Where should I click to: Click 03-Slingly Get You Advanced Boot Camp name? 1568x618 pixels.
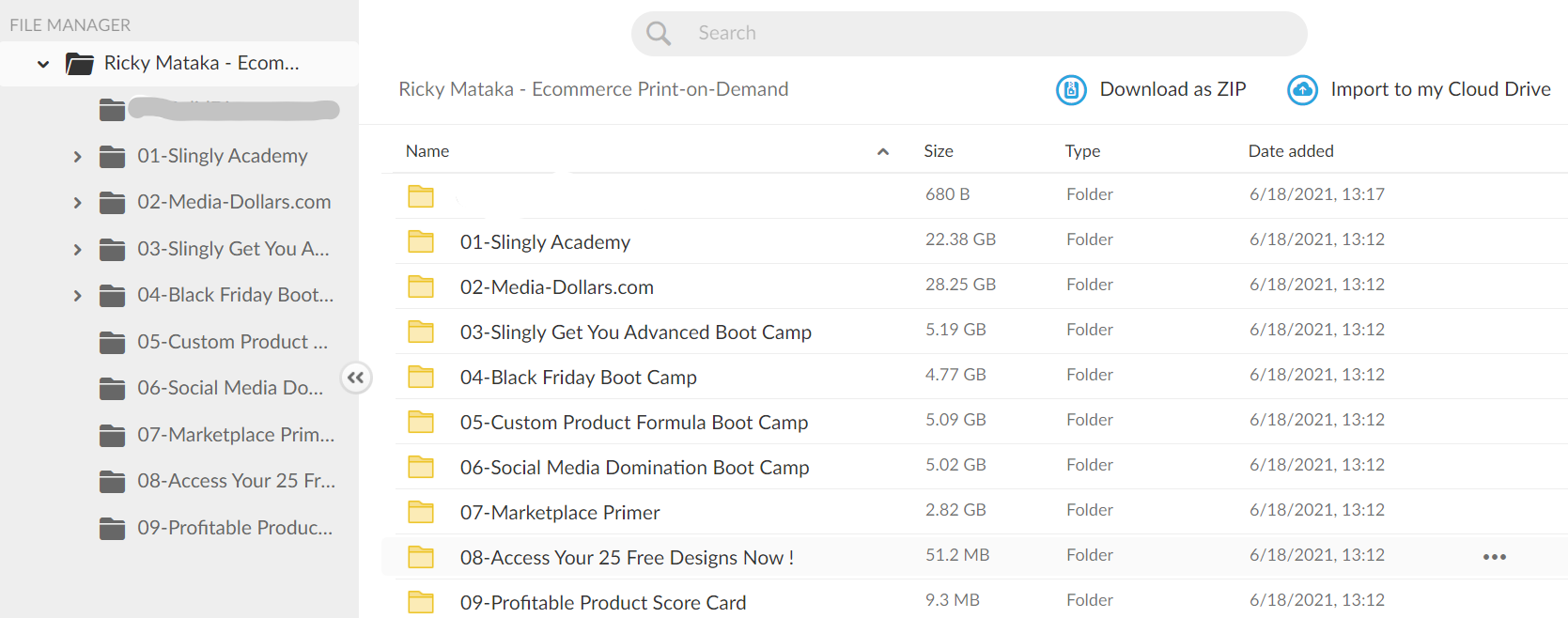pyautogui.click(x=636, y=332)
